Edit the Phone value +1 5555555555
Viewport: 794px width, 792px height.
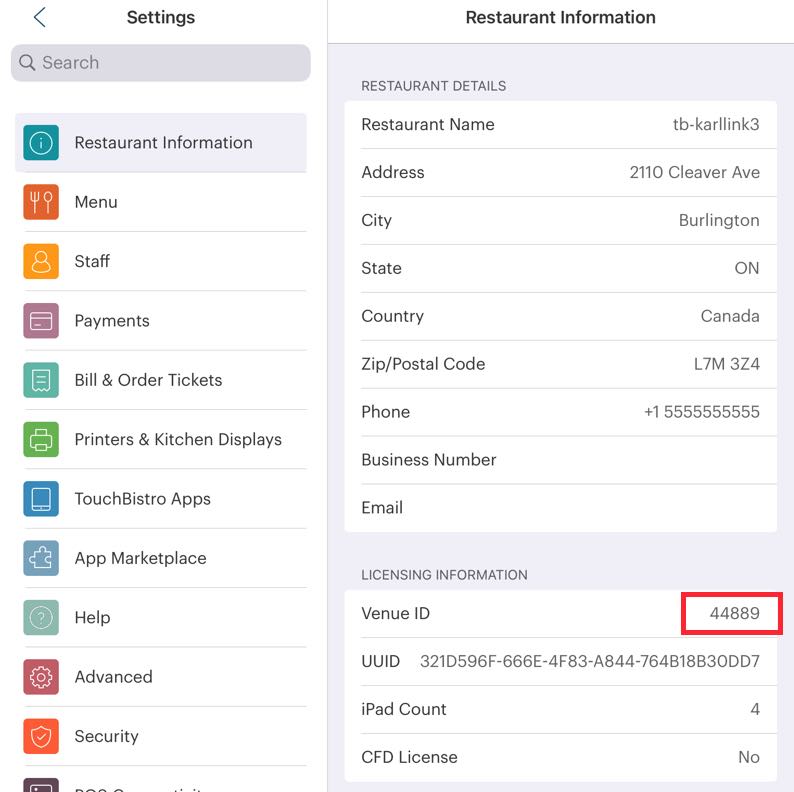[701, 412]
